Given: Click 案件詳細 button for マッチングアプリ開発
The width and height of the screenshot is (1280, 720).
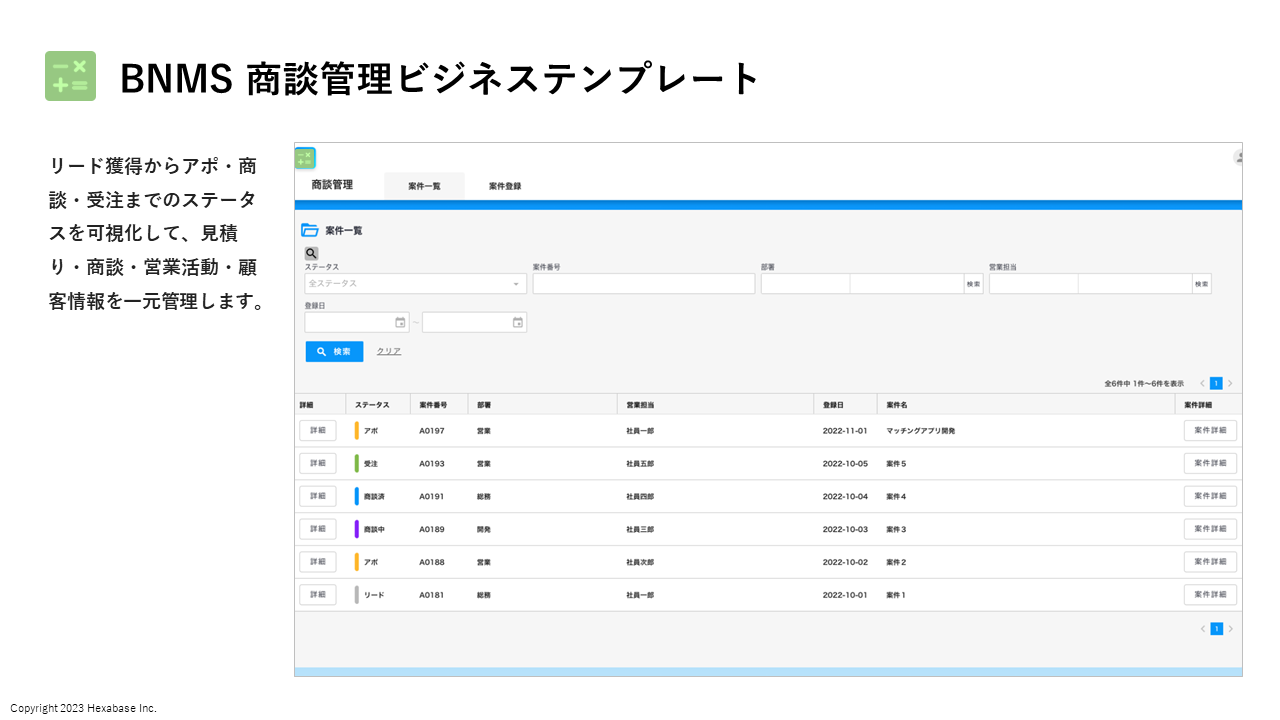Looking at the screenshot, I should coord(1210,431).
